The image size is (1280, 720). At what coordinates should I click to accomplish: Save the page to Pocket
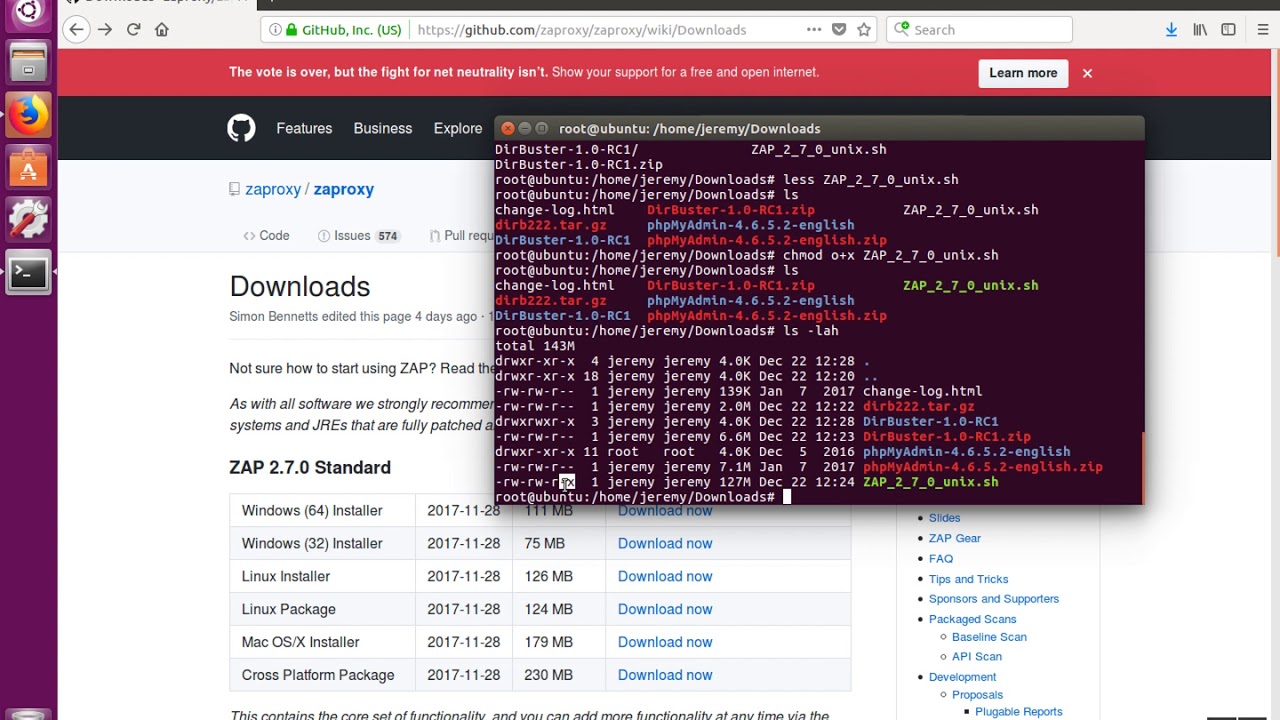click(839, 30)
